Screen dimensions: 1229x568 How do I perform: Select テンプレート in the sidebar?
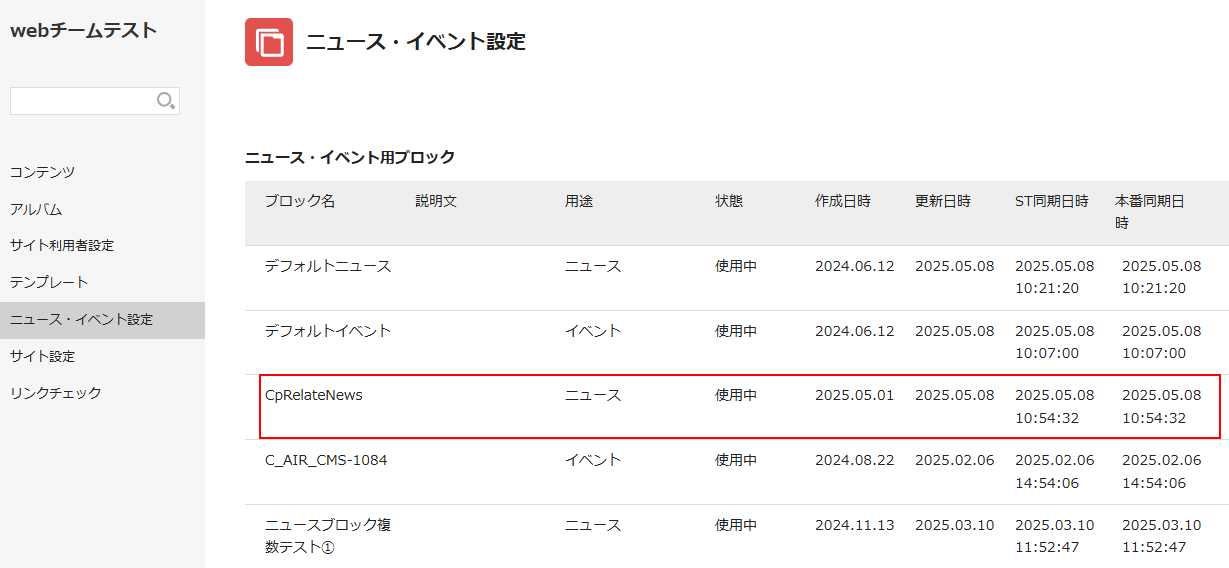[x=49, y=282]
